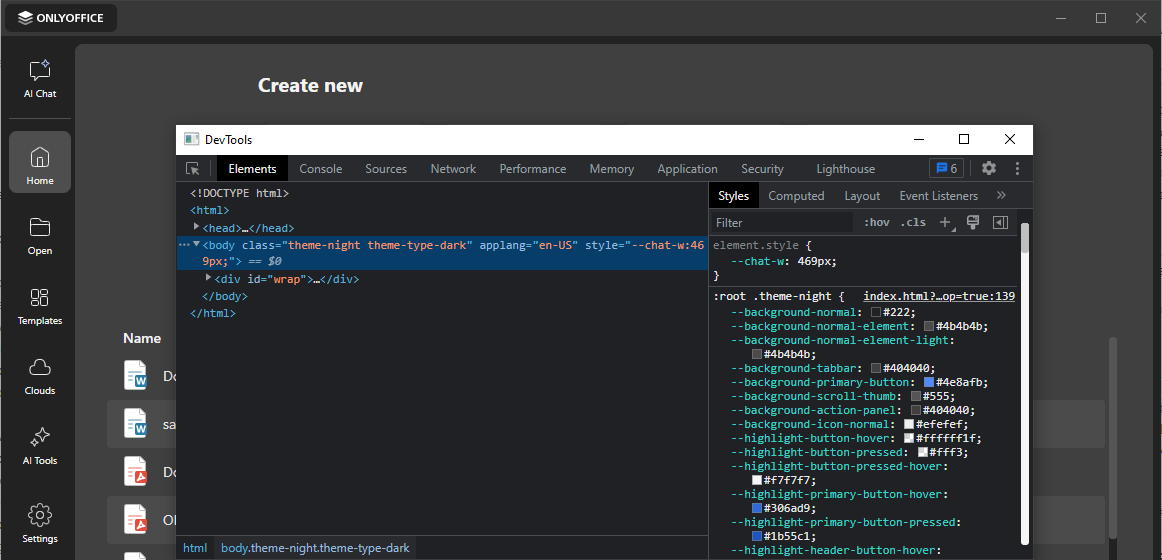Image resolution: width=1162 pixels, height=560 pixels.
Task: Click the body.theme-night.theme-type-dark breadcrumb
Action: pyautogui.click(x=315, y=548)
